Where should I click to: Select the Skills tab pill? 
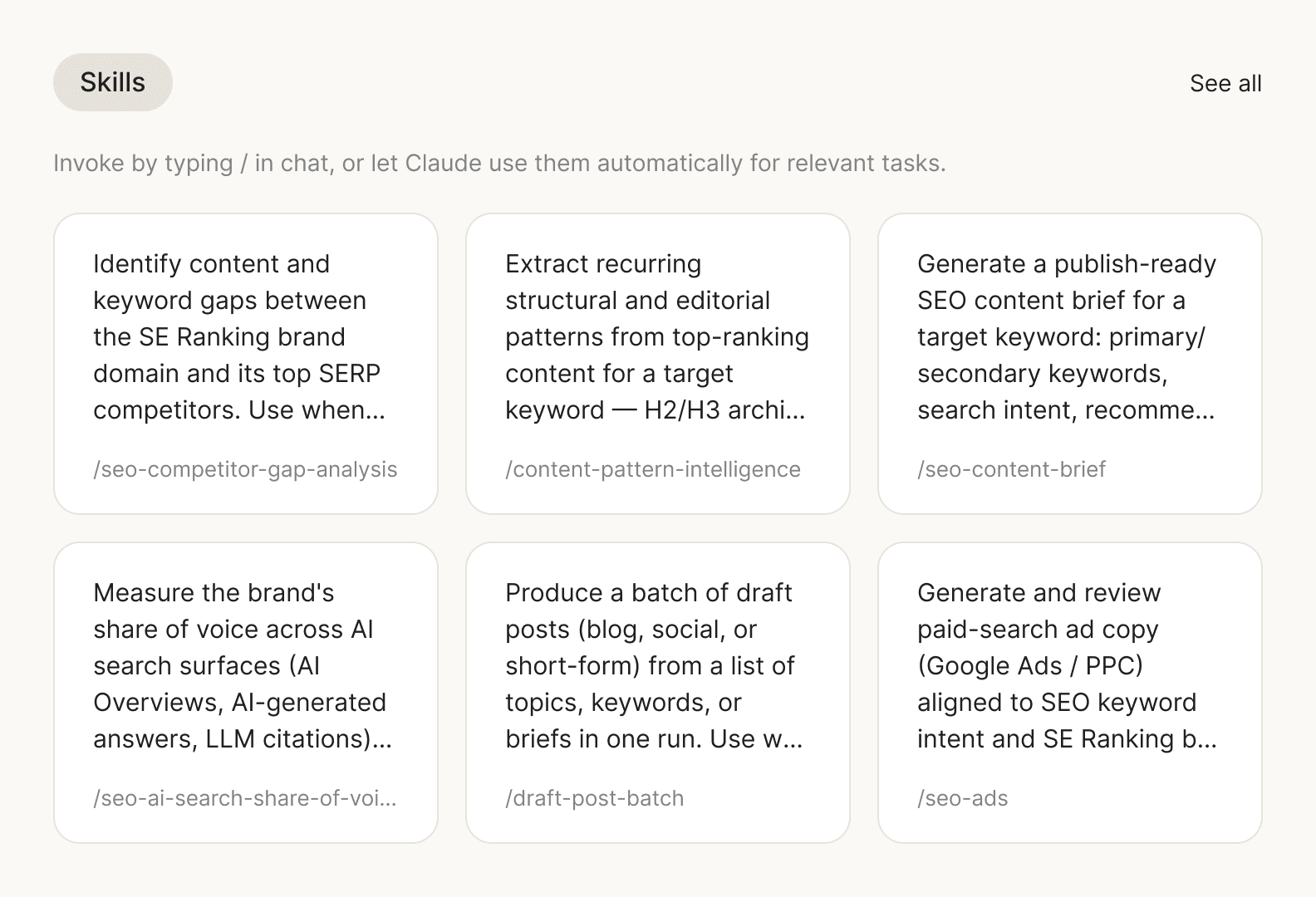(x=113, y=82)
